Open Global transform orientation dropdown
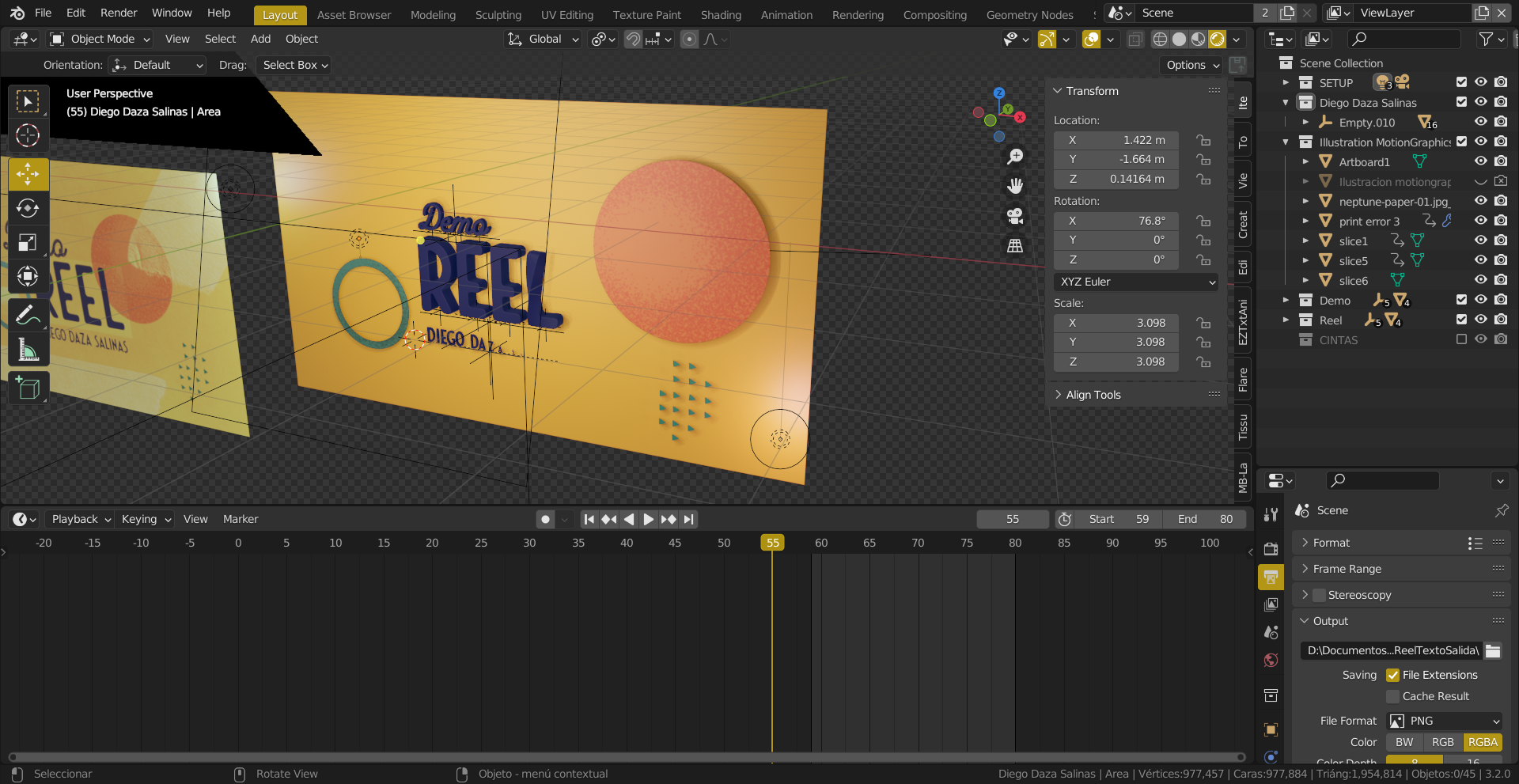The image size is (1519, 784). (543, 39)
